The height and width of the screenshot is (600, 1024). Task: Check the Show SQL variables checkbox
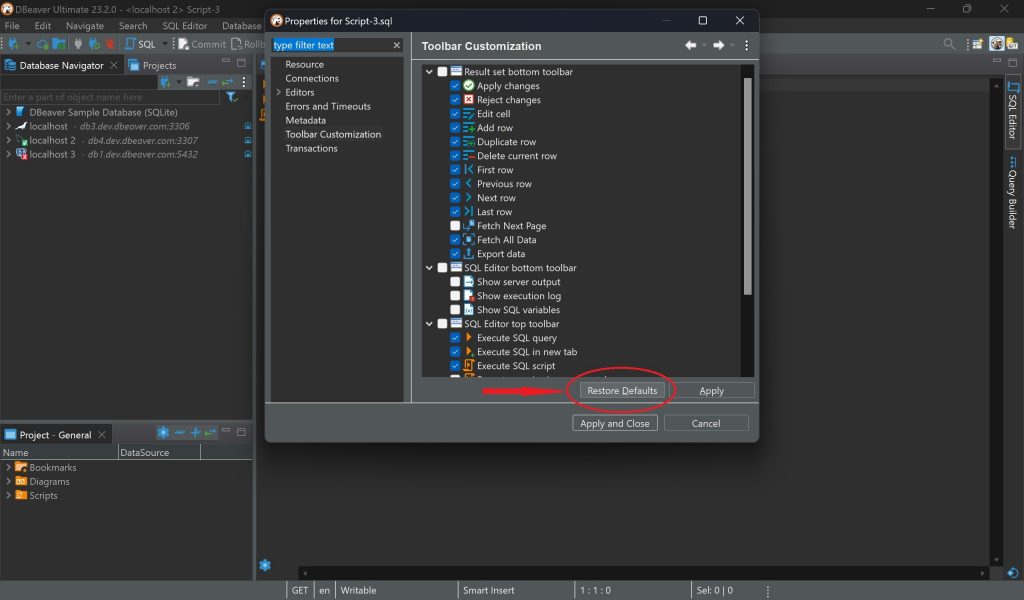pos(455,309)
